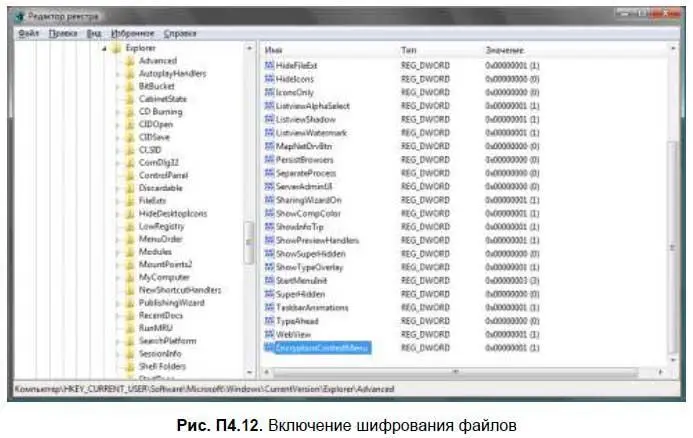Select the StartMenuInit value name

[x=301, y=281]
